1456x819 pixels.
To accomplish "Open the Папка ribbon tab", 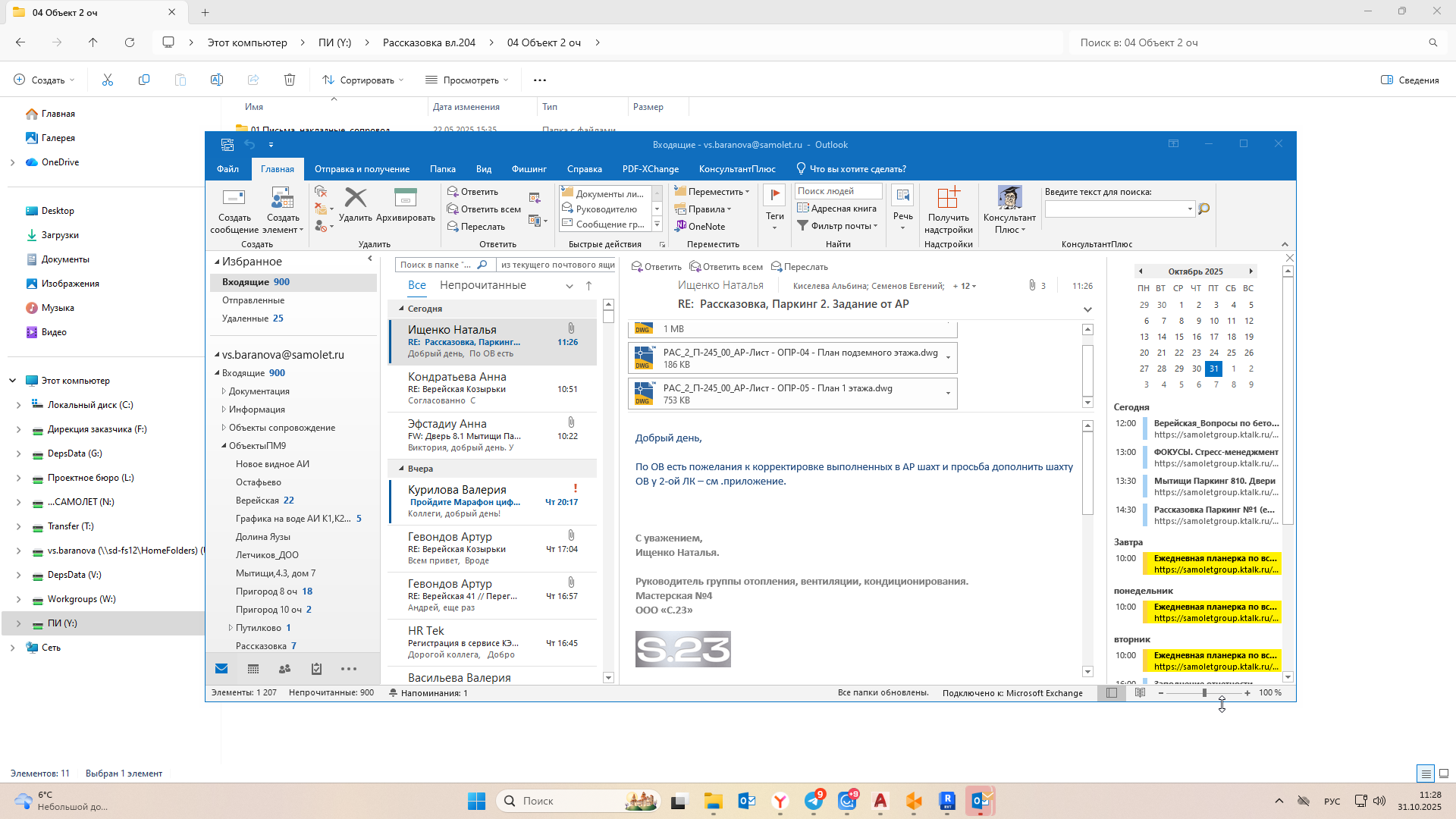I will tap(442, 169).
